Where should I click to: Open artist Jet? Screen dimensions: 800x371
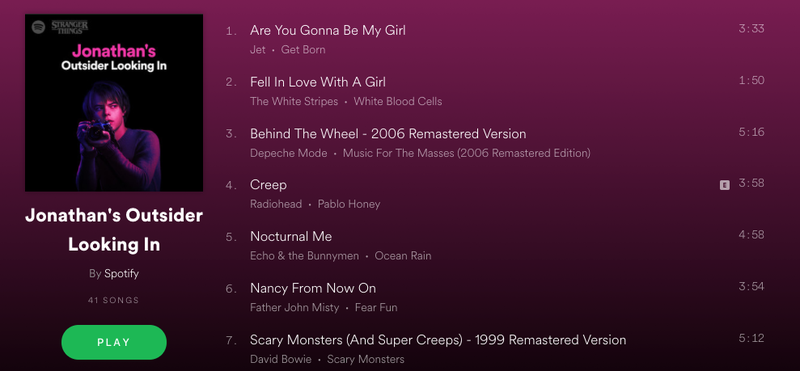pos(258,50)
